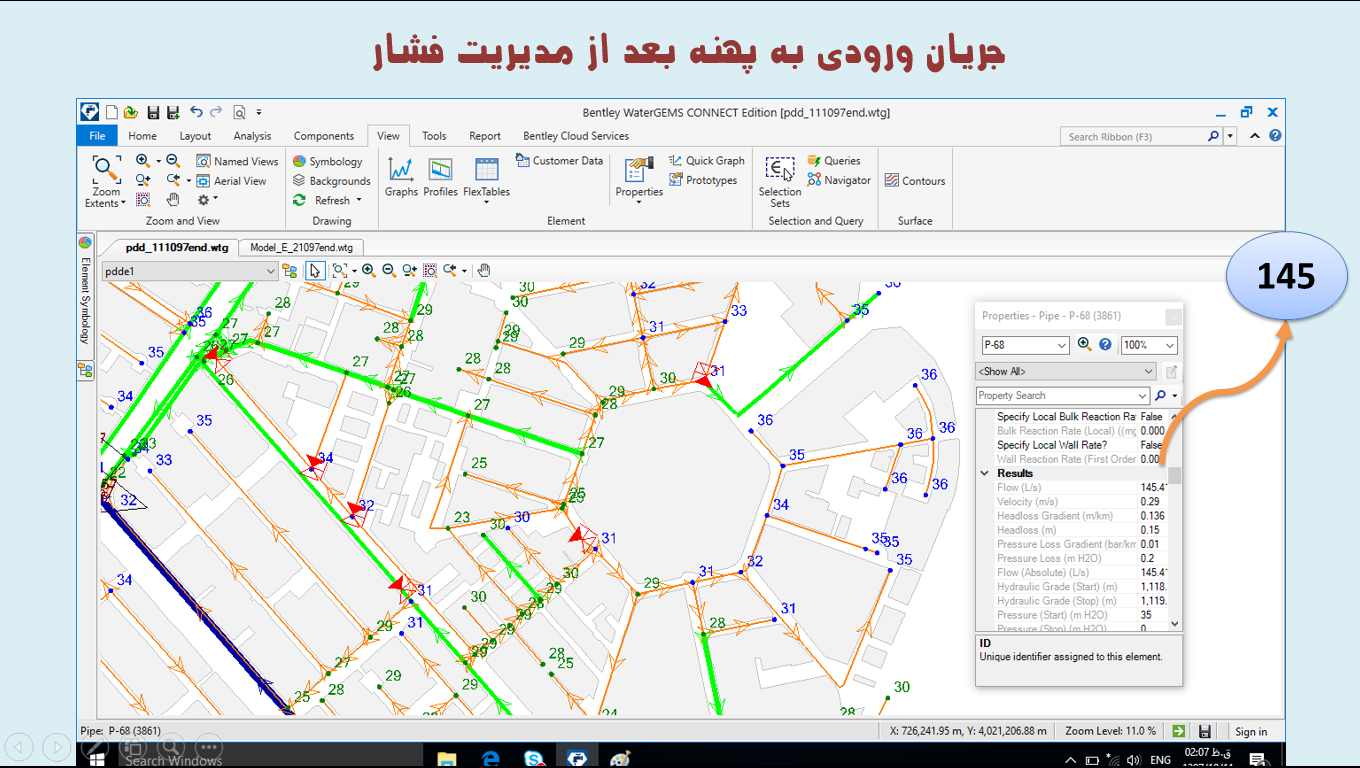
Task: Click the Undo arrow in title bar
Action: [196, 112]
